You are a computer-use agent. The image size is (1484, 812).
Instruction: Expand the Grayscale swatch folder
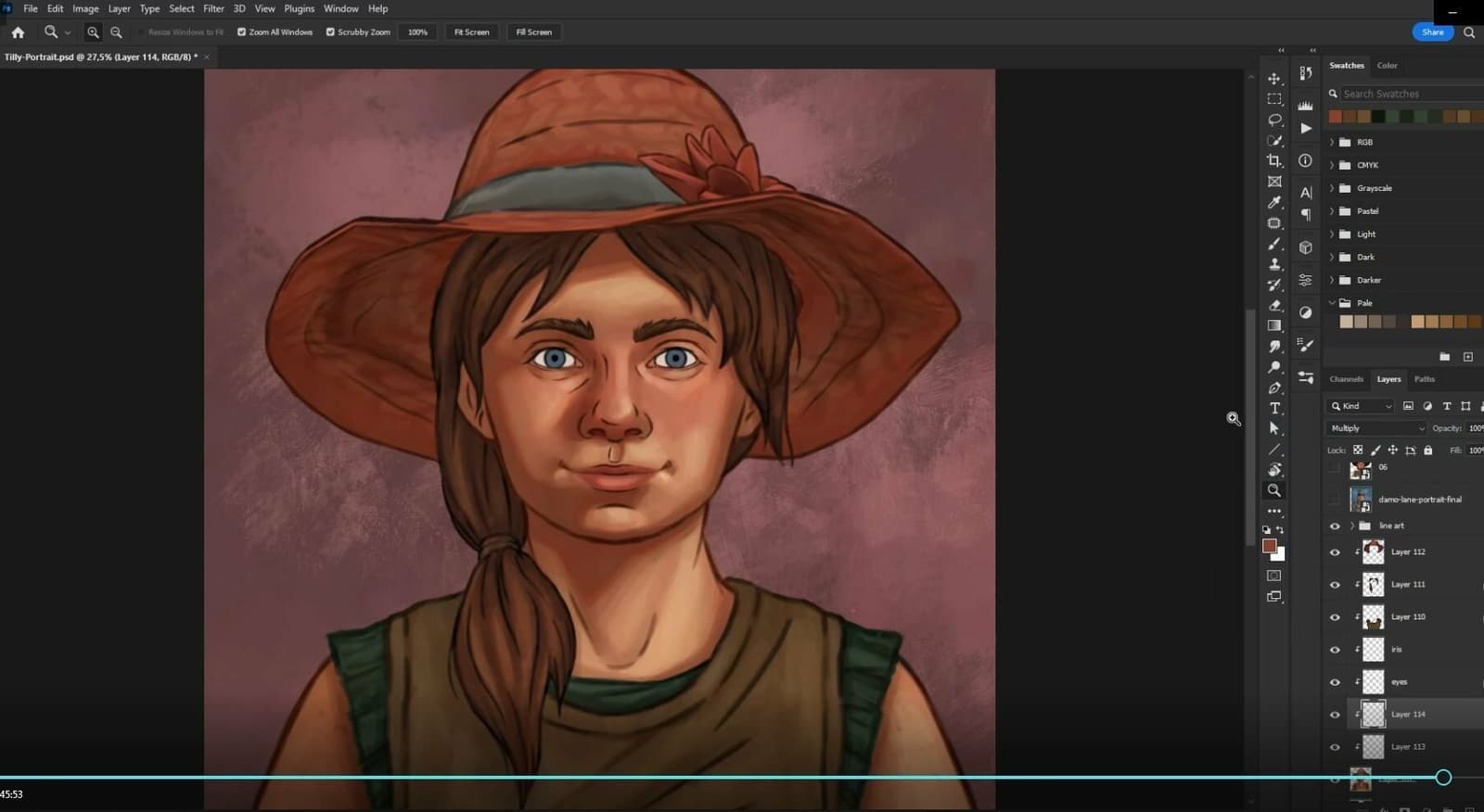[1332, 188]
